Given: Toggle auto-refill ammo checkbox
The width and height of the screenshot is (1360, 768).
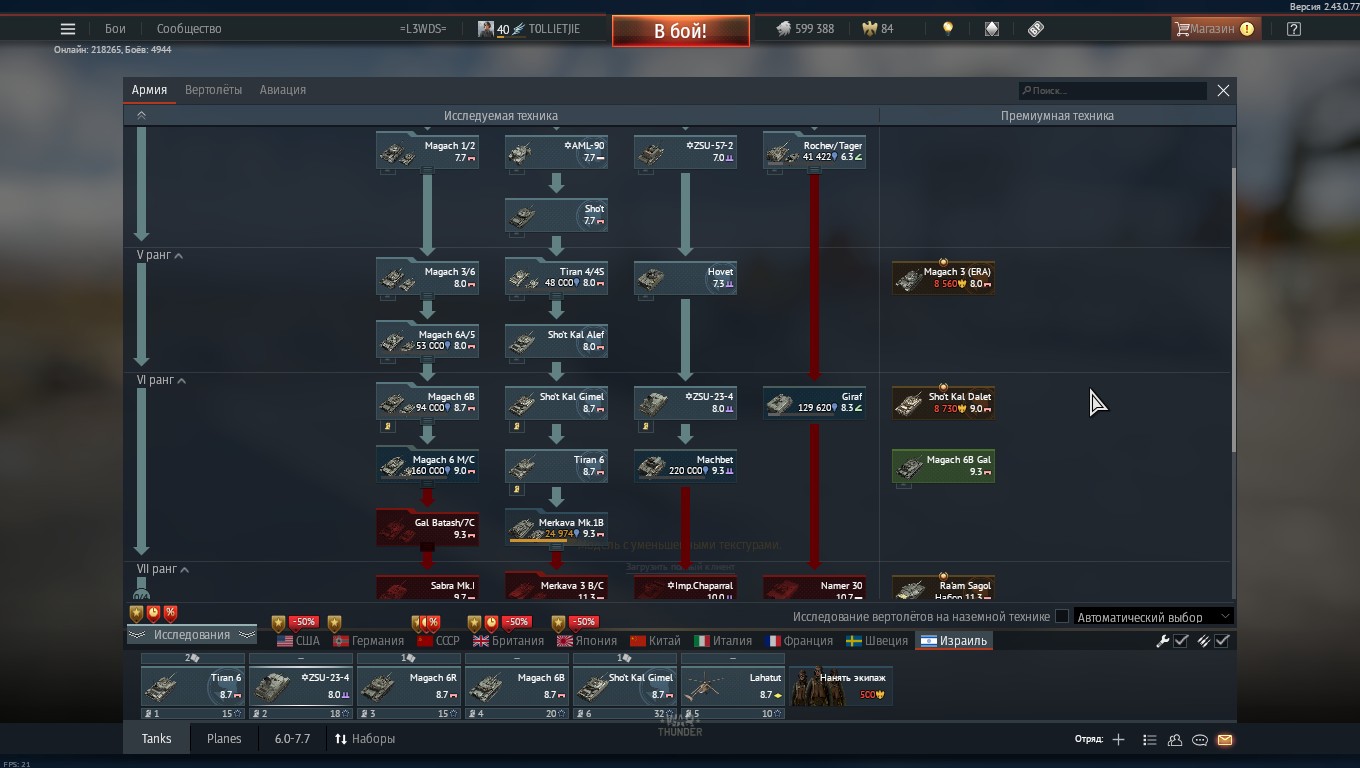Looking at the screenshot, I should tap(1222, 641).
